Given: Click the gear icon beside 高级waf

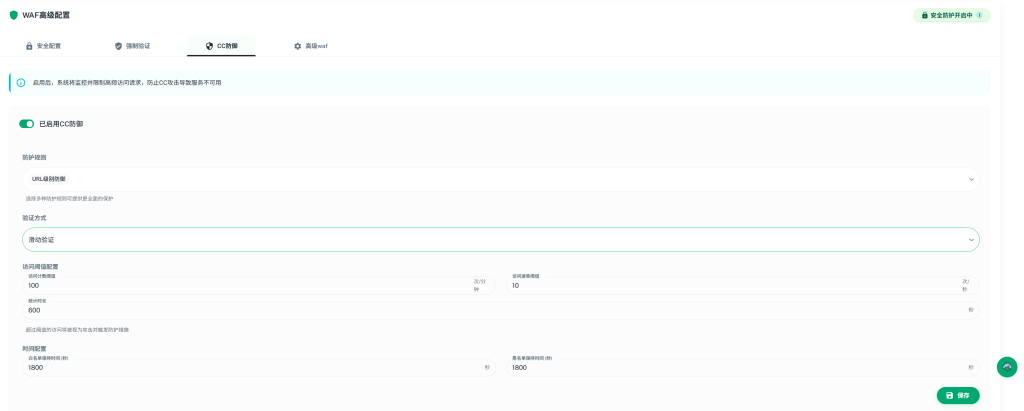Looking at the screenshot, I should tap(297, 46).
